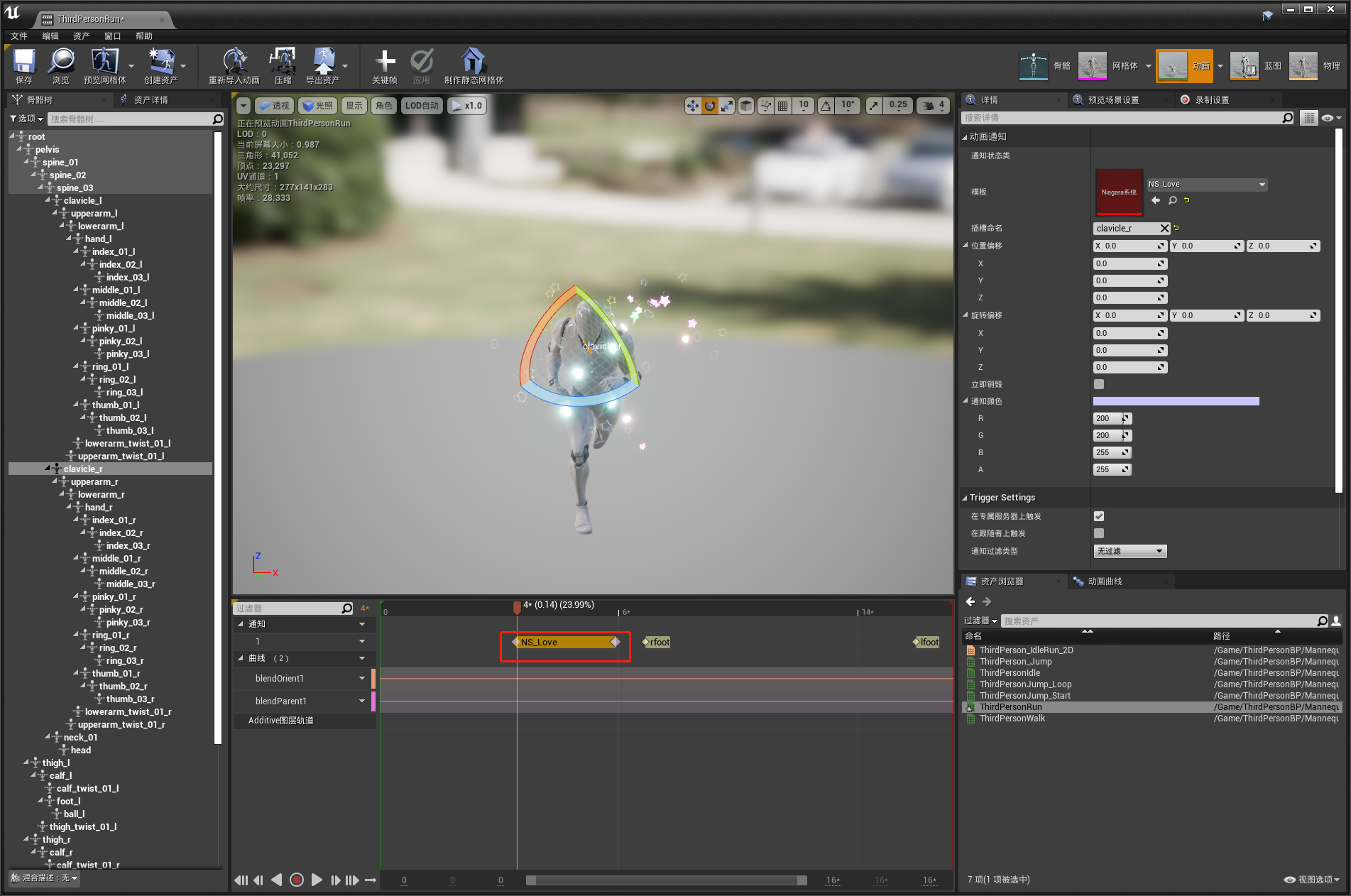1351x896 pixels.
Task: Switch to 网格体 mesh editor mode
Action: coord(1107,66)
